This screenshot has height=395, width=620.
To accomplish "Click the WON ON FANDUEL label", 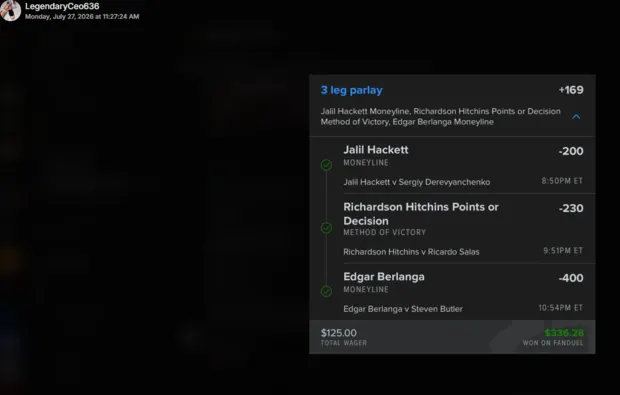I will click(553, 343).
